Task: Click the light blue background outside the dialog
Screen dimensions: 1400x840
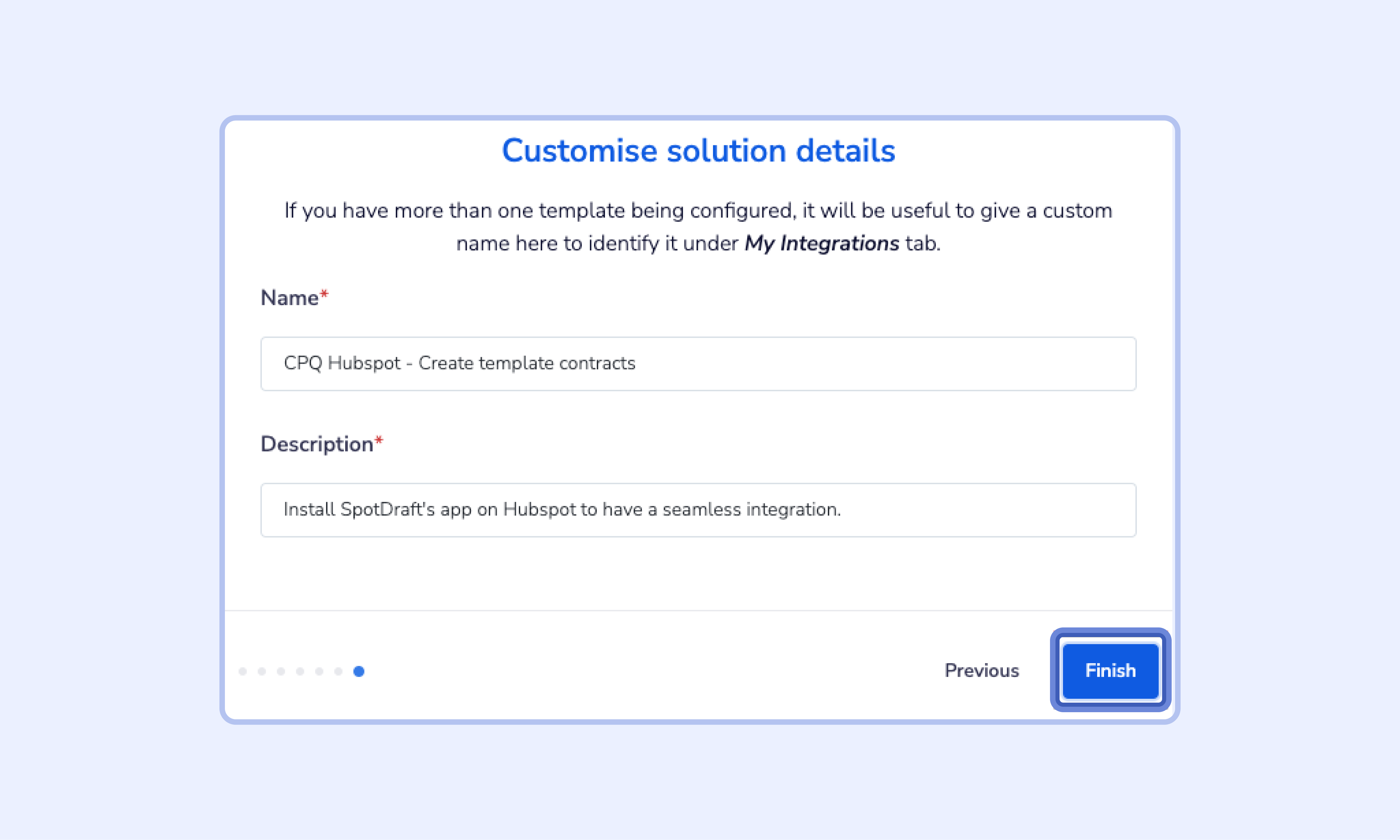Action: pyautogui.click(x=113, y=396)
